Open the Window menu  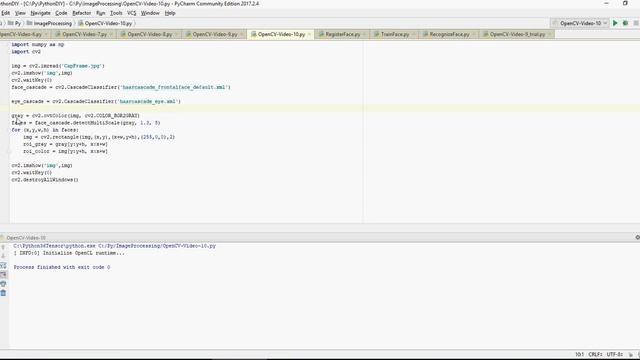(x=150, y=13)
